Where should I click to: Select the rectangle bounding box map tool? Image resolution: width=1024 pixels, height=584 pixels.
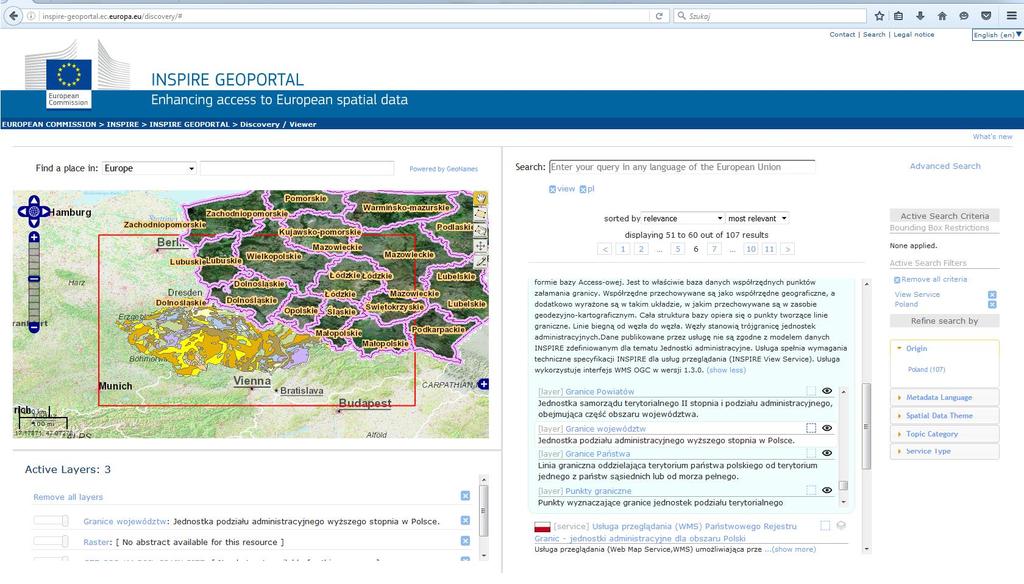(481, 214)
